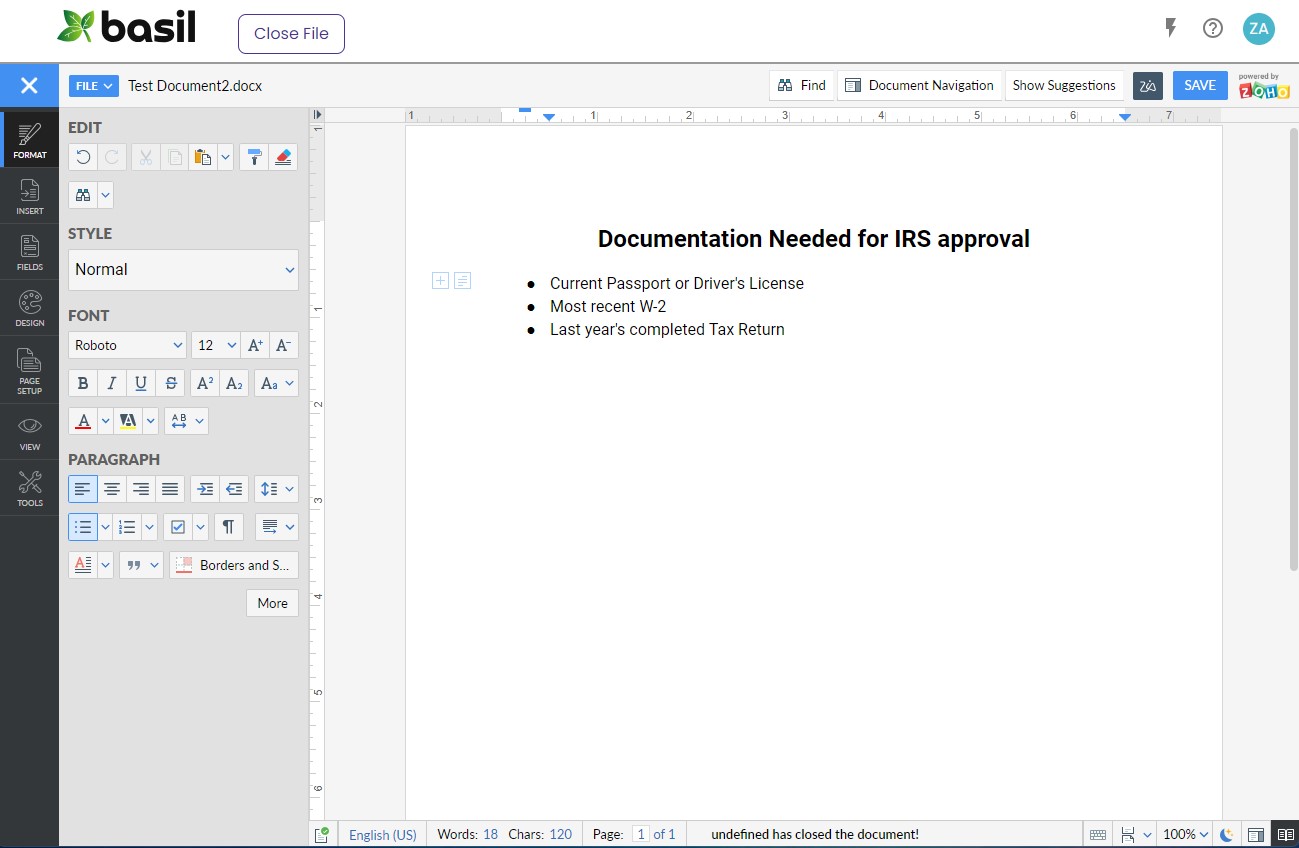Switch to the Page Setup tab

(30, 372)
